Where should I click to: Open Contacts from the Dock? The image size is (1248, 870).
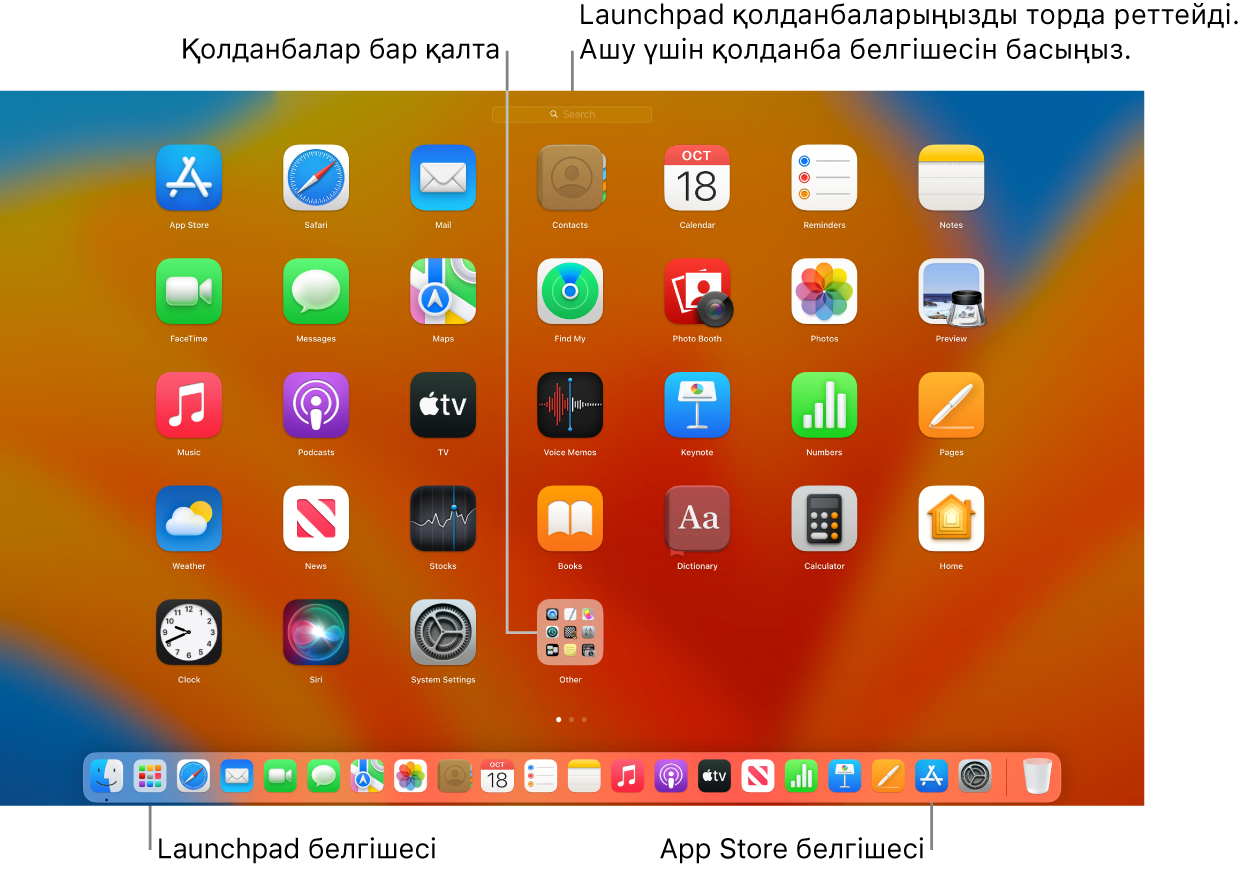[x=454, y=776]
